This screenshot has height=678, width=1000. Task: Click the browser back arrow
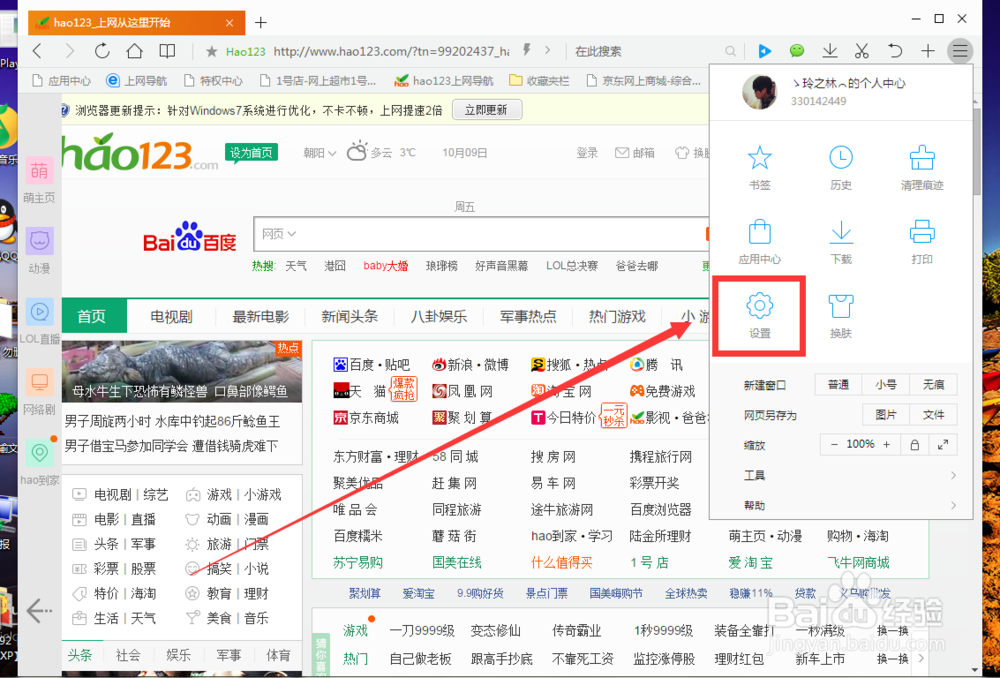coord(38,51)
